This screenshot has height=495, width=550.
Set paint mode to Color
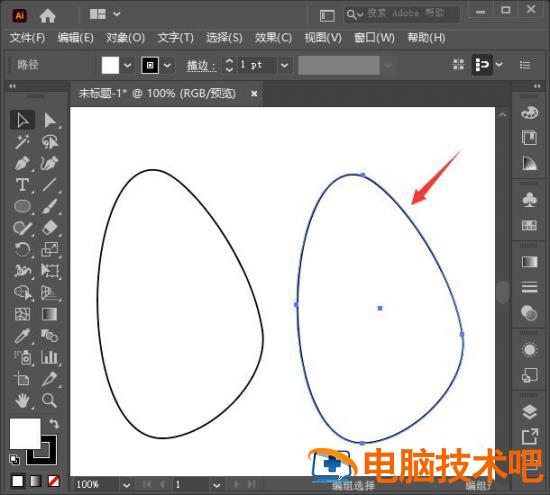18,481
